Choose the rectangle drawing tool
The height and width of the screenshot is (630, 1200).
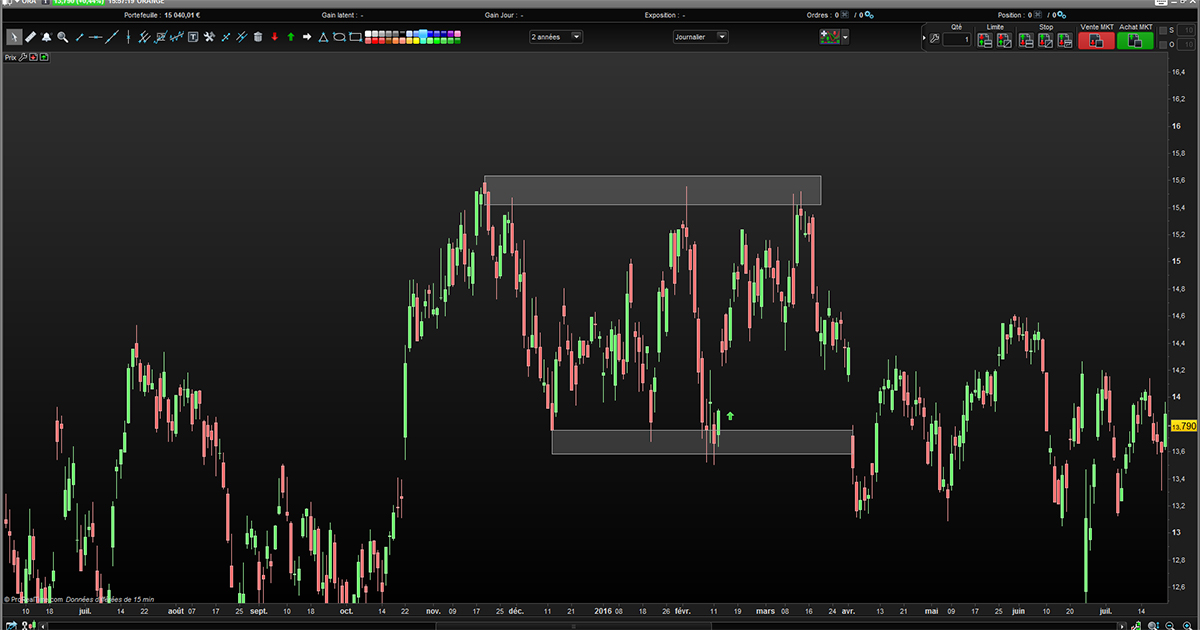pos(355,37)
